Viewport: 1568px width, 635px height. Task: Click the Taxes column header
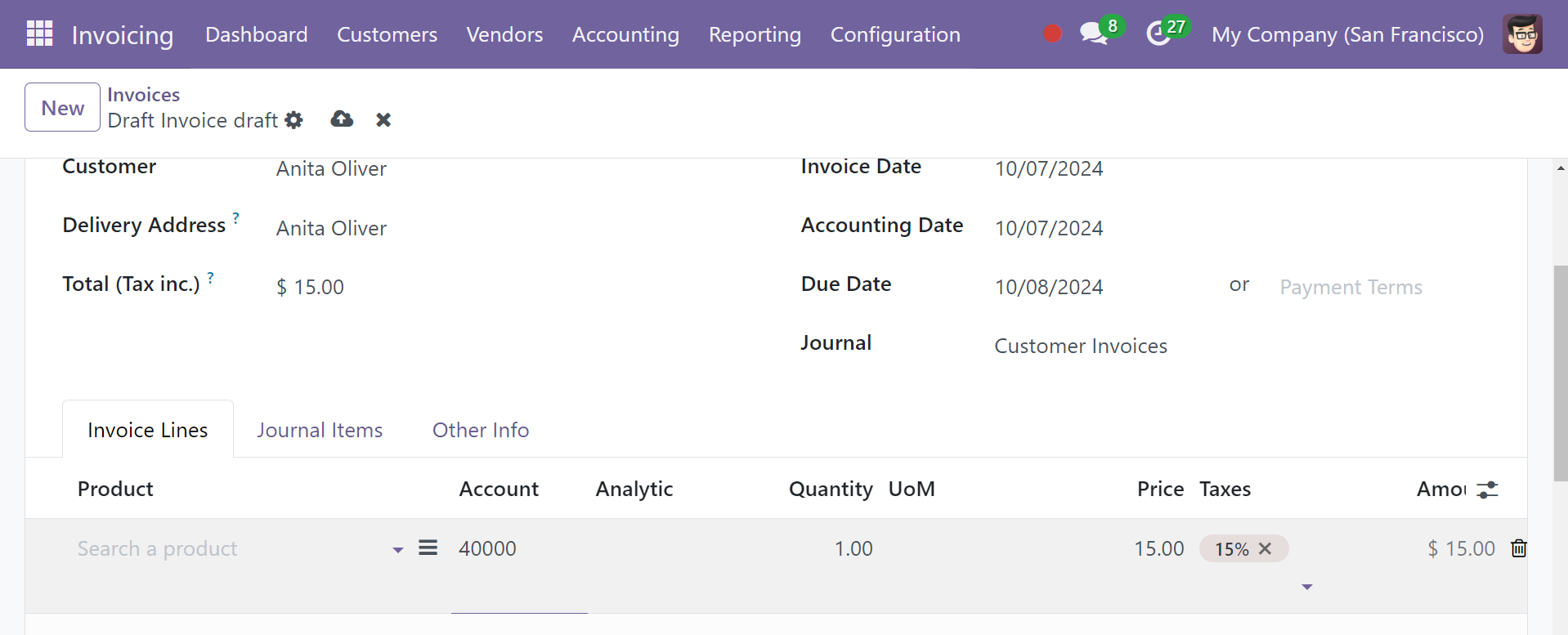pos(1225,489)
